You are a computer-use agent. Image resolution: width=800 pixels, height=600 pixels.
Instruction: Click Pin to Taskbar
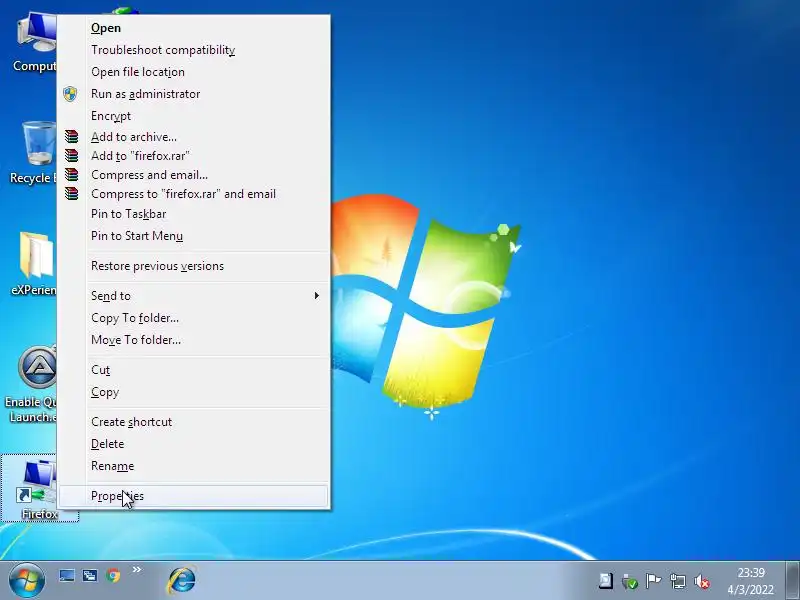coord(194,214)
